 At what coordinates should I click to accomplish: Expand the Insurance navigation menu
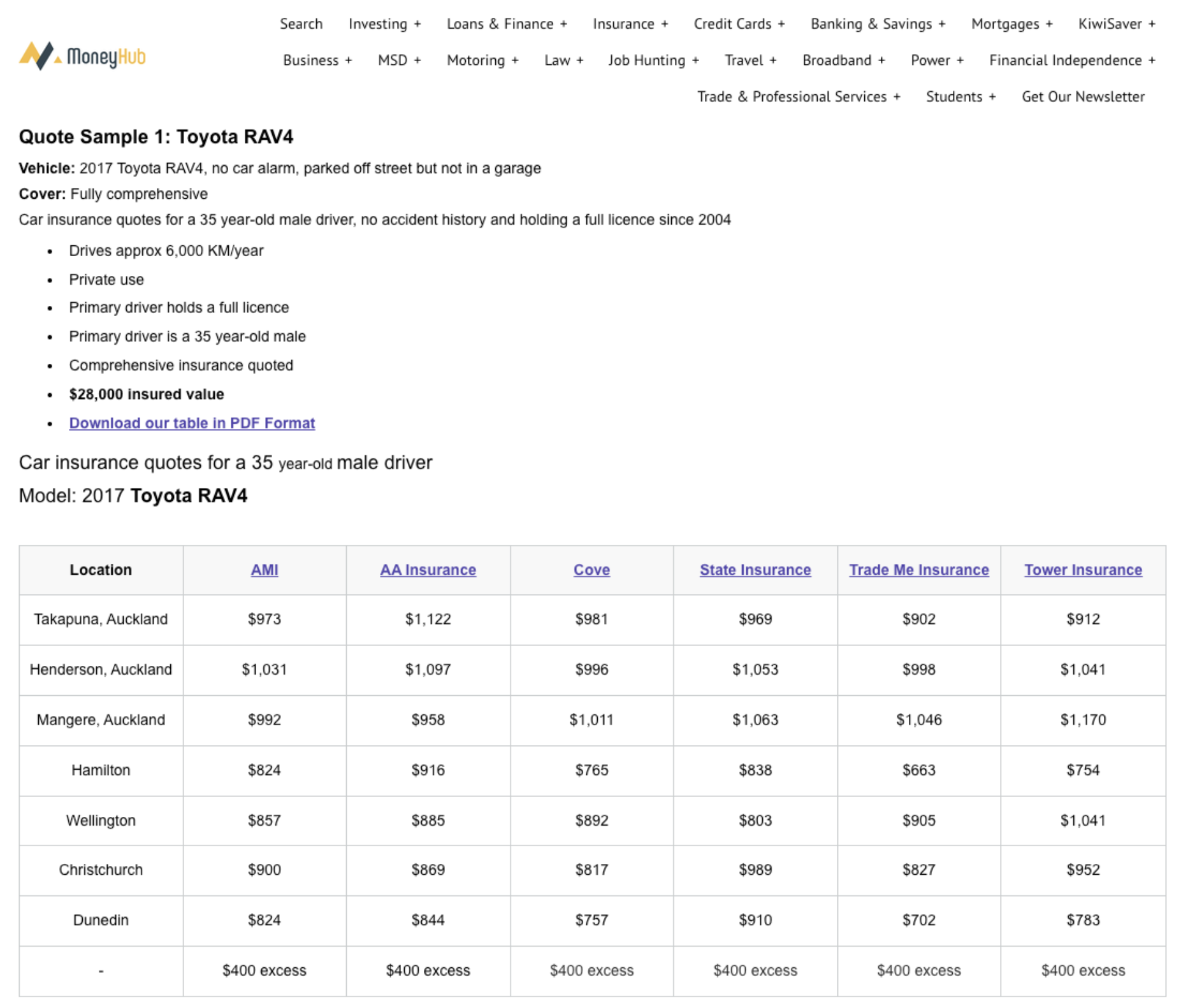point(630,24)
